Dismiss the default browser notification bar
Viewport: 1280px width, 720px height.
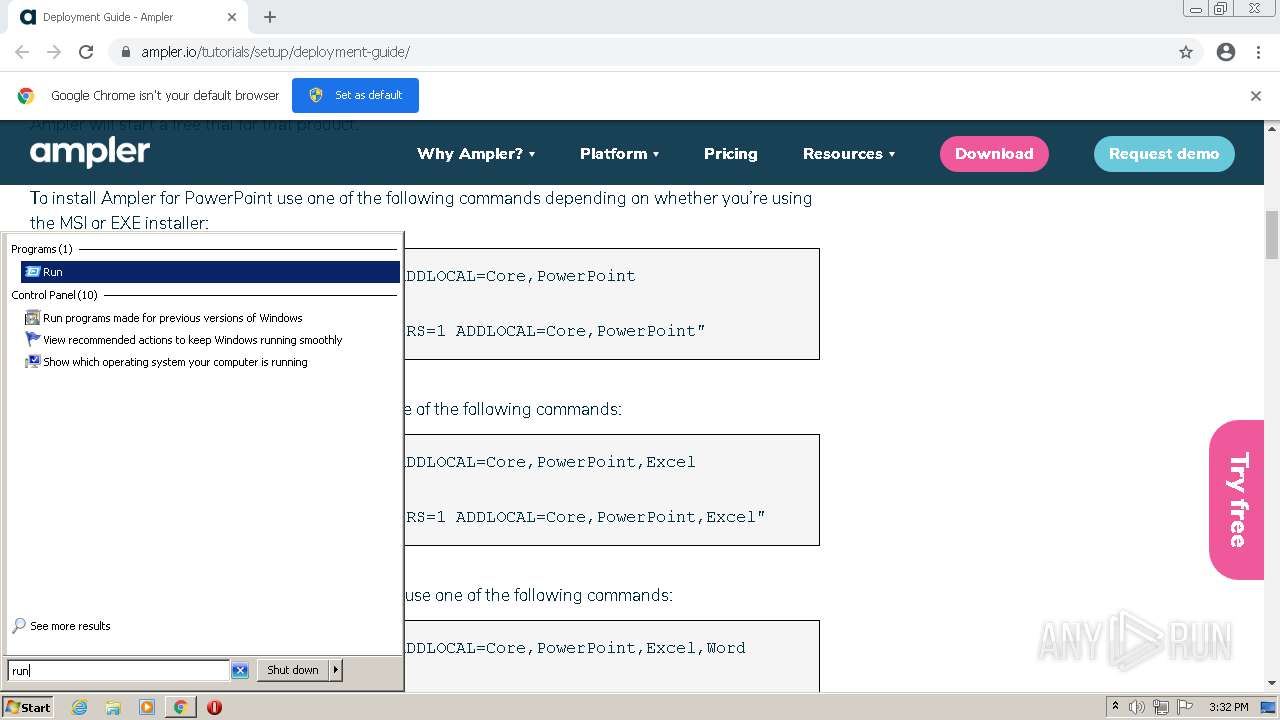tap(1256, 96)
